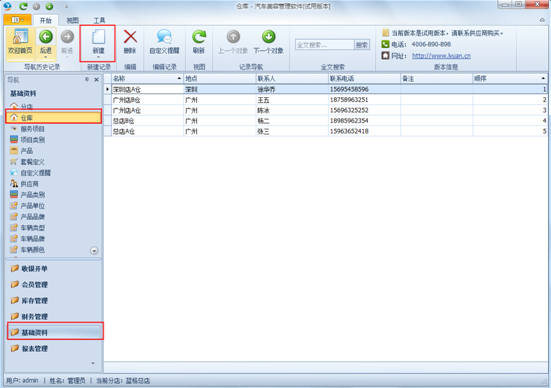Close the 导航 navigation panel
The height and width of the screenshot is (388, 551).
click(x=97, y=80)
